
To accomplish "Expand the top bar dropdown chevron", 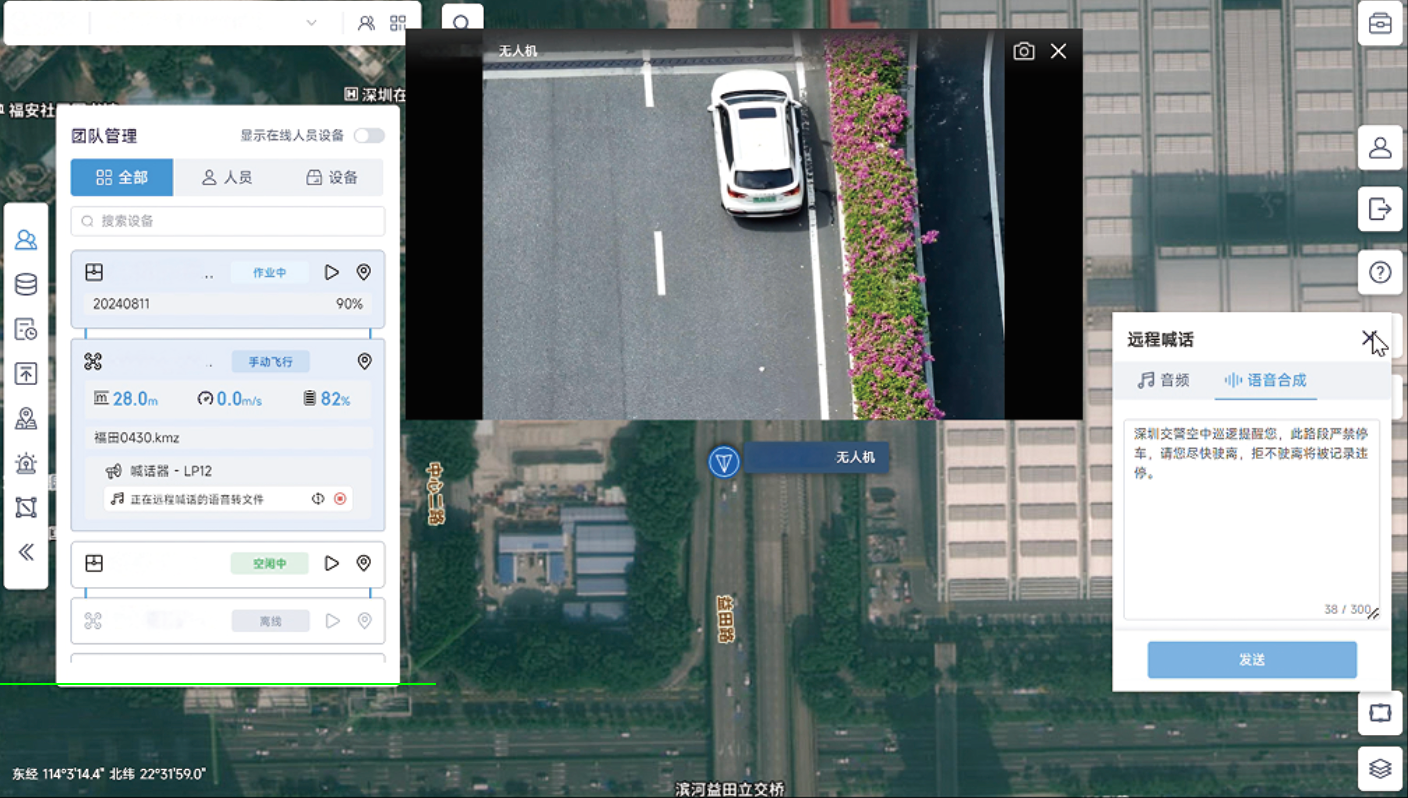I will point(311,23).
